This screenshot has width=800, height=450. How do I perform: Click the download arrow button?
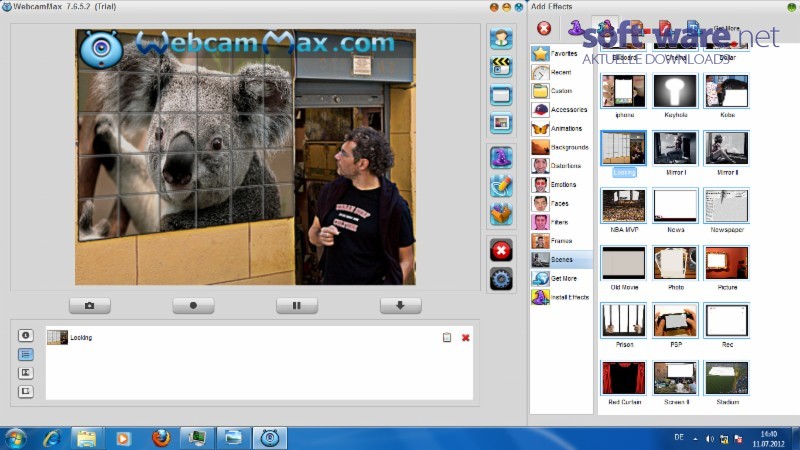401,306
